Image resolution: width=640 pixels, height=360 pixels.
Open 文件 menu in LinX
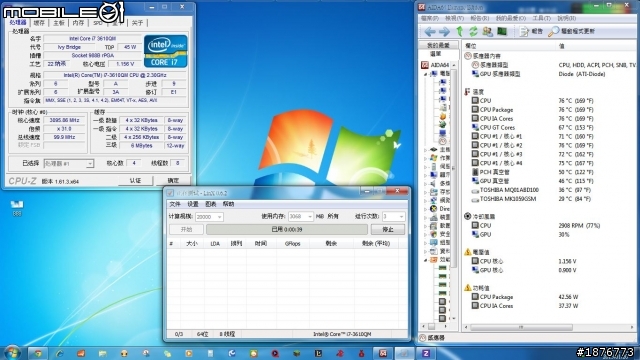point(175,204)
